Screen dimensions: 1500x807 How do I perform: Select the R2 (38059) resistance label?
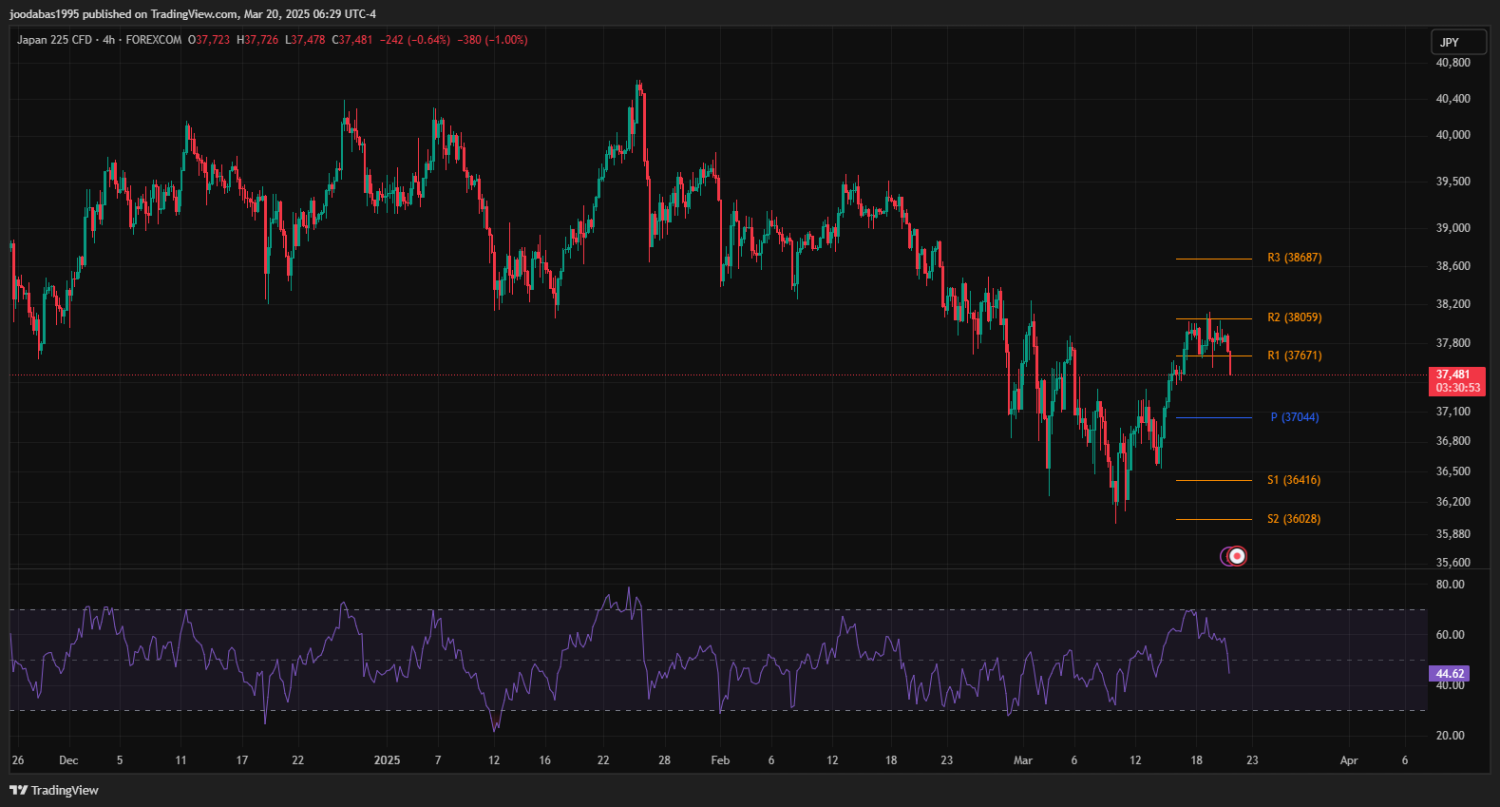[1294, 318]
